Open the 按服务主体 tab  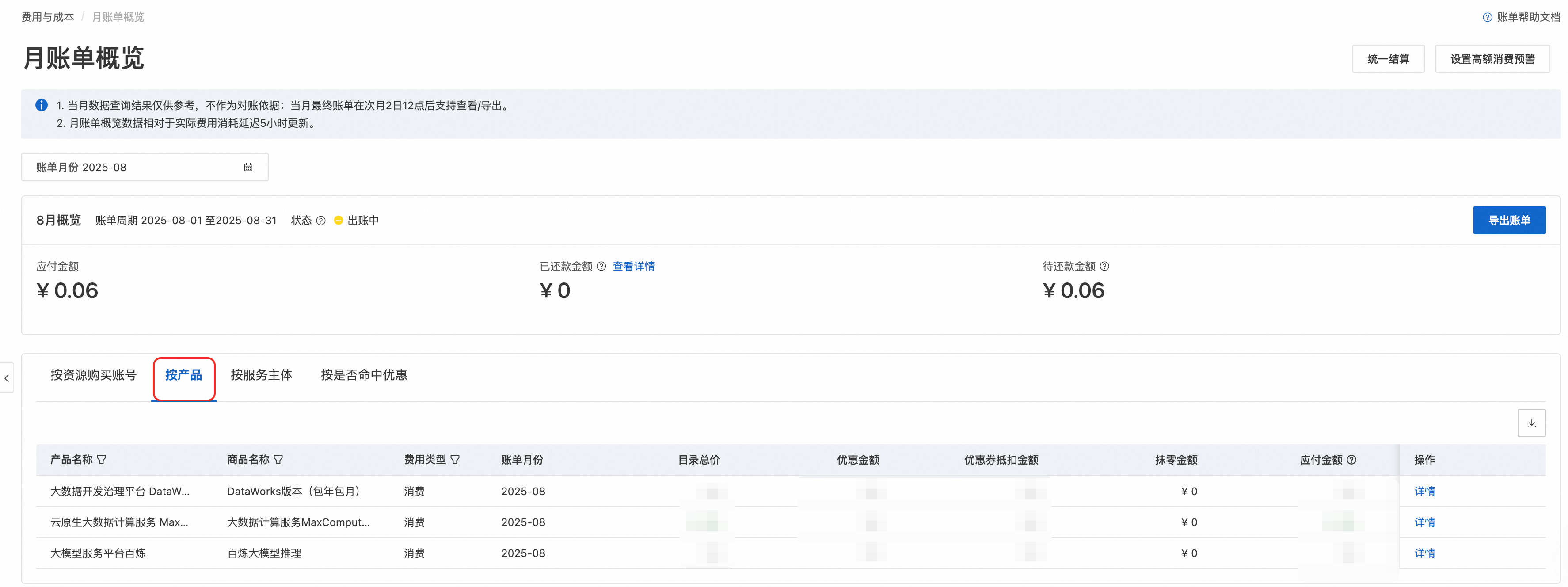tap(261, 375)
